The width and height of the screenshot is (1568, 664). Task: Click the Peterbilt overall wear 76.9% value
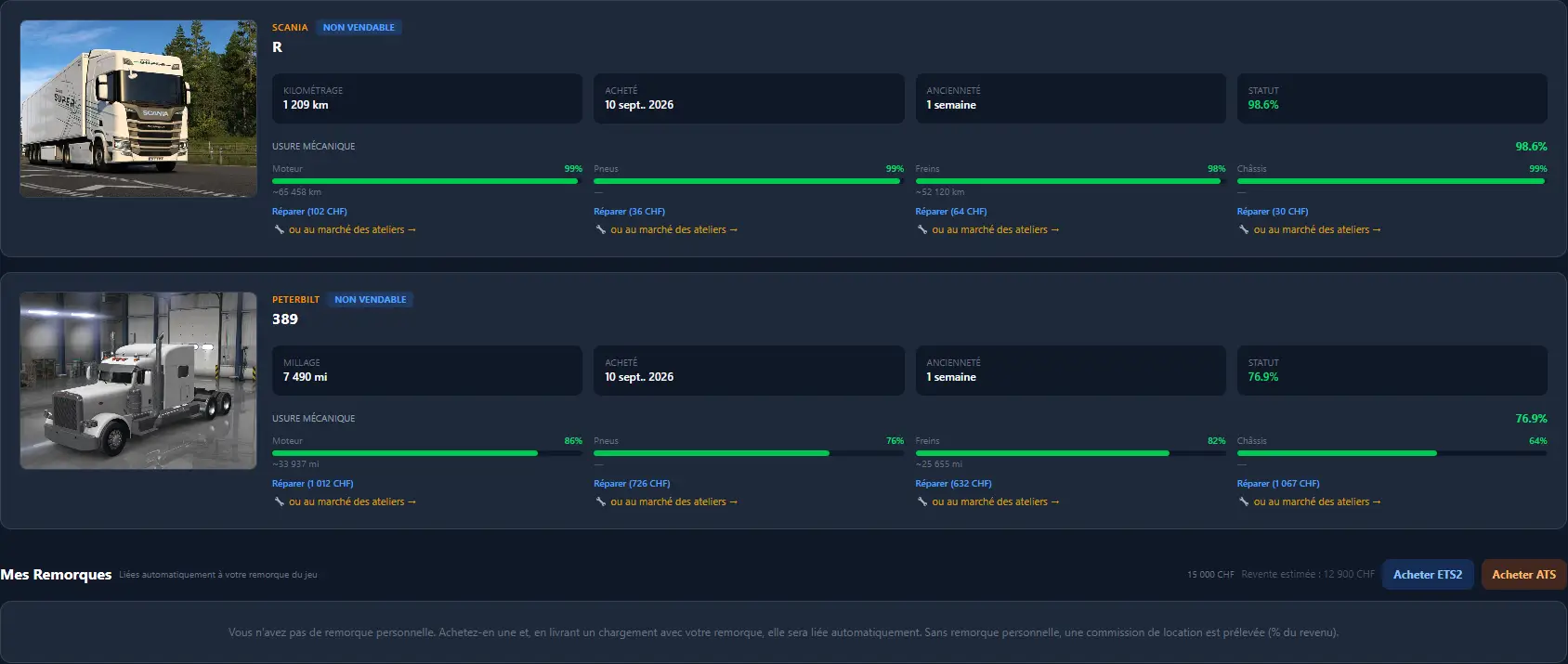1531,419
